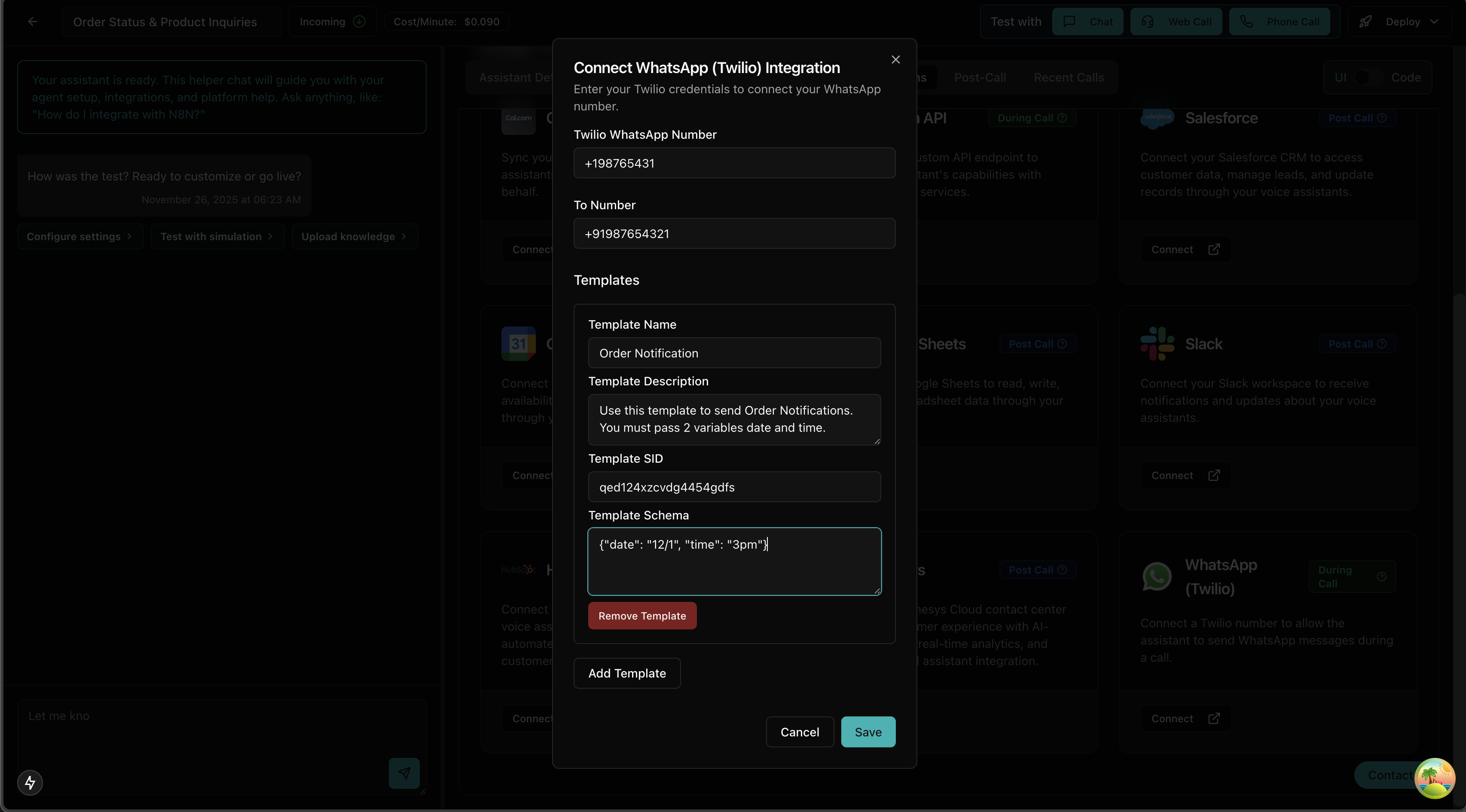This screenshot has height=812, width=1466.
Task: Switch to the Post-Call tab
Action: 980,77
